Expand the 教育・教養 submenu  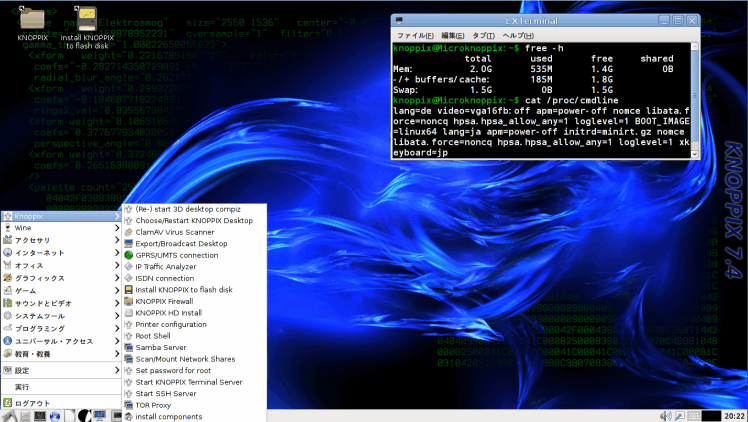point(61,354)
